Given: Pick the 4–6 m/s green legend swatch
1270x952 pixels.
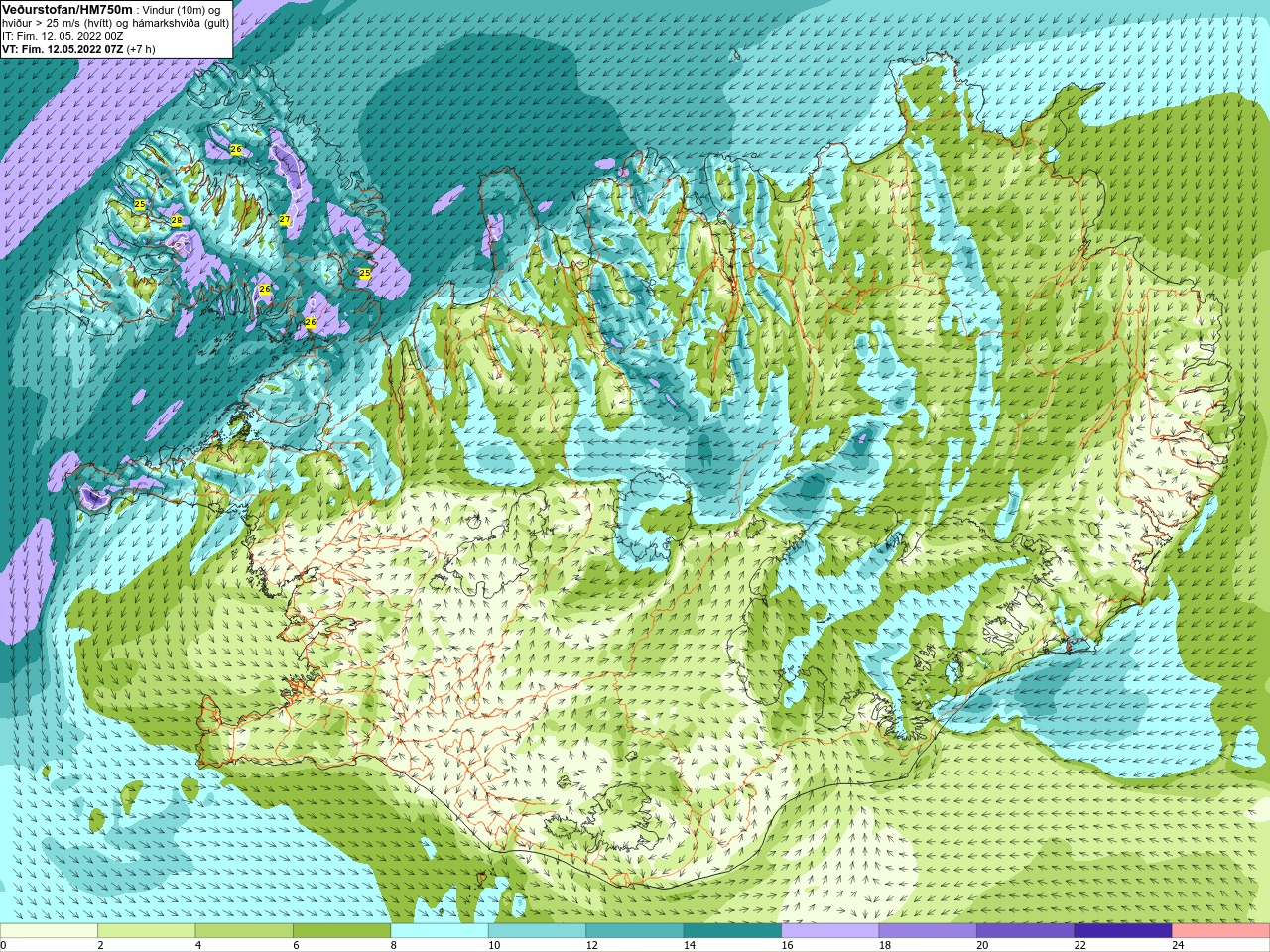Looking at the screenshot, I should tap(244, 931).
